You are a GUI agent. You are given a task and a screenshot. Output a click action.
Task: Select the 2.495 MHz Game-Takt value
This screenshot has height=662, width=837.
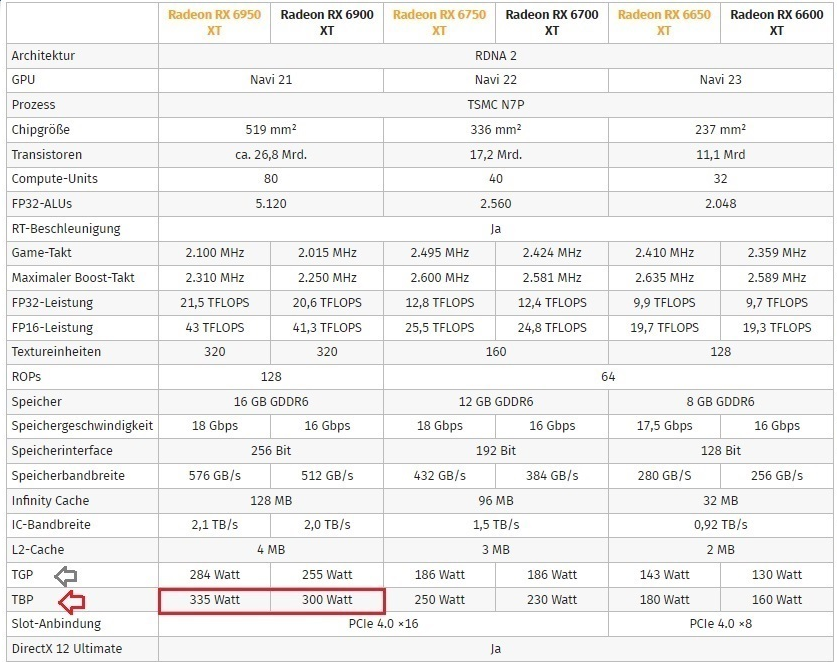pyautogui.click(x=439, y=253)
